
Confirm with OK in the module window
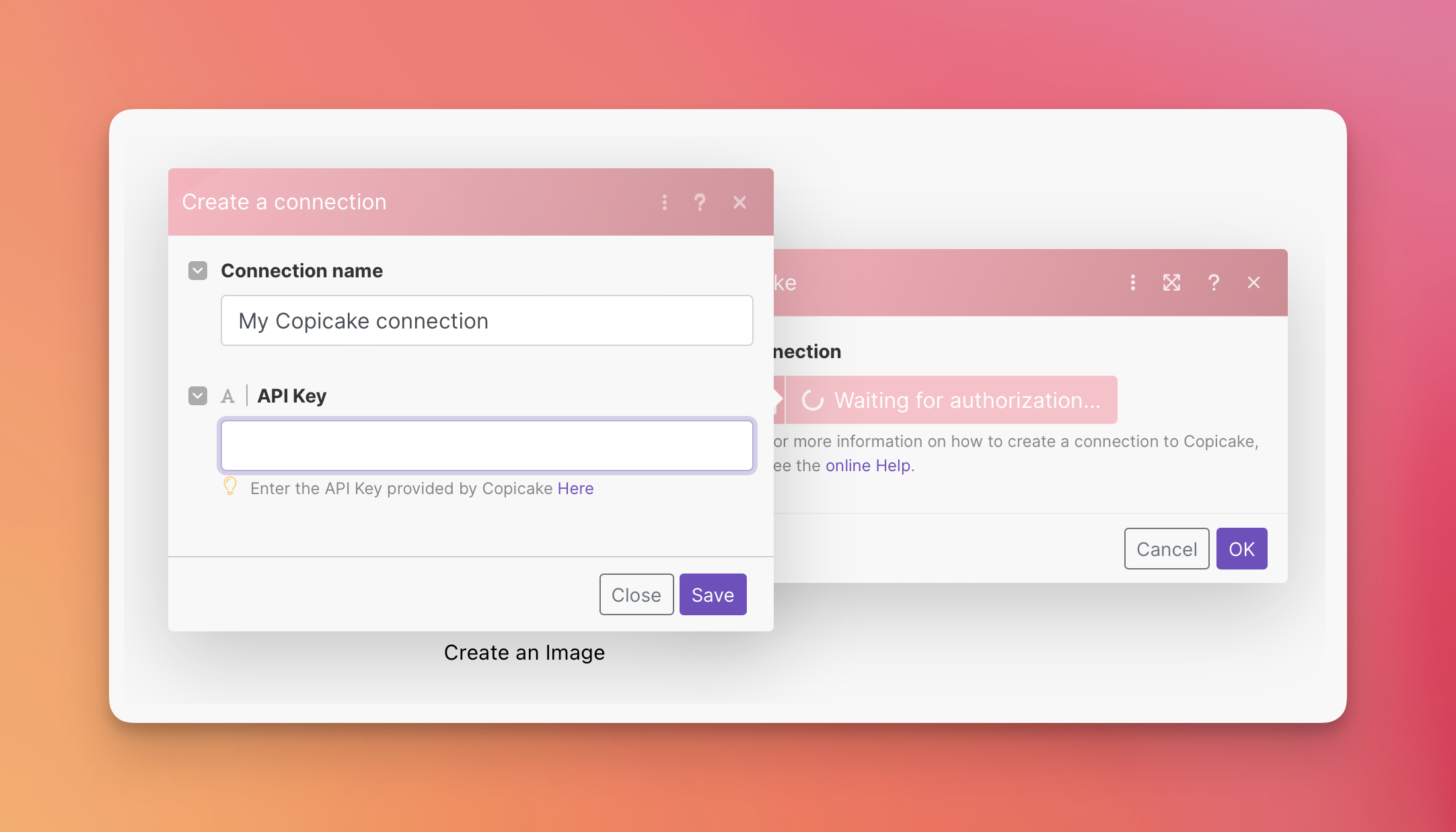click(x=1242, y=549)
